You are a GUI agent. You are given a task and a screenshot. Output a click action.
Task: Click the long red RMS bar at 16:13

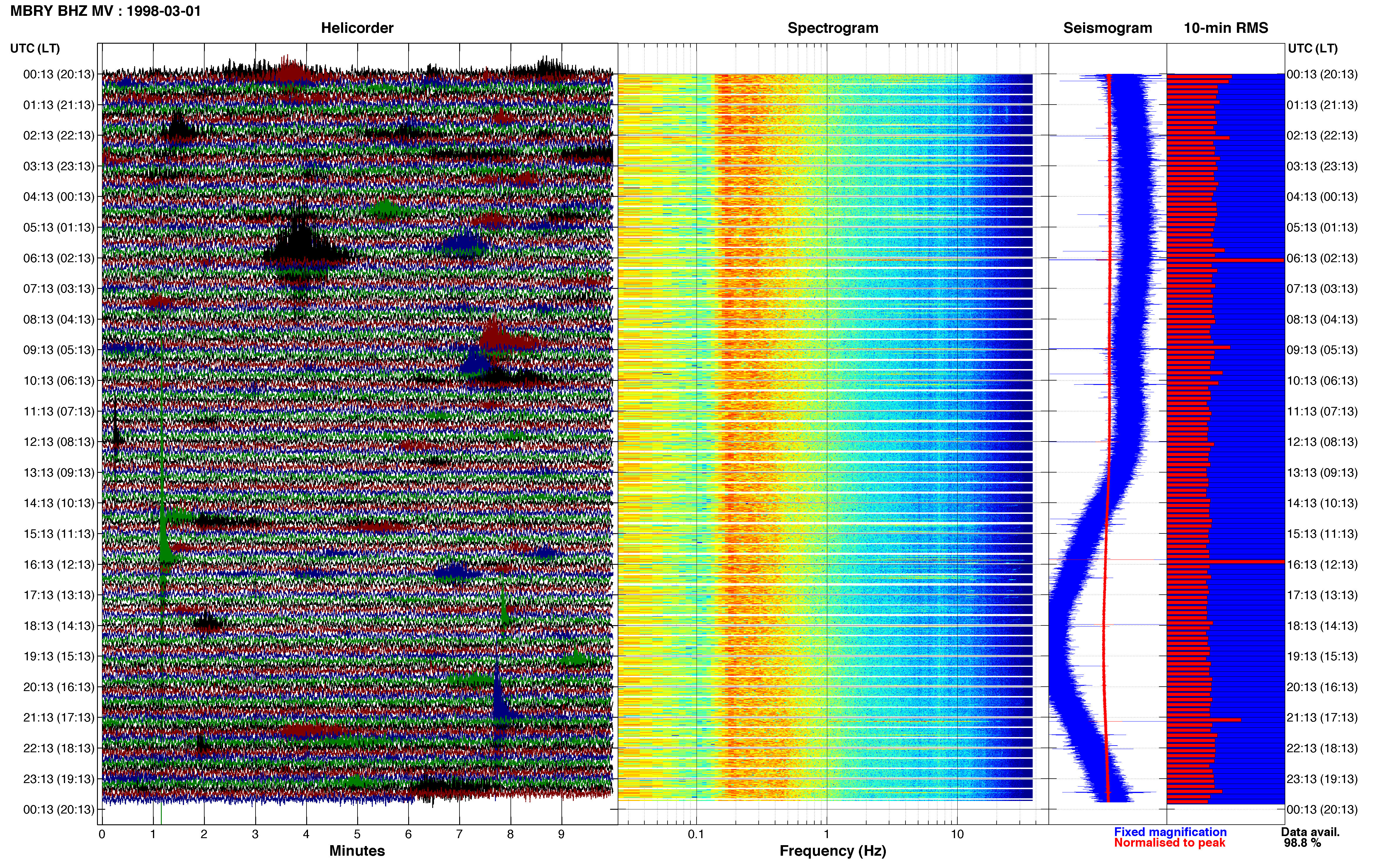(1225, 562)
